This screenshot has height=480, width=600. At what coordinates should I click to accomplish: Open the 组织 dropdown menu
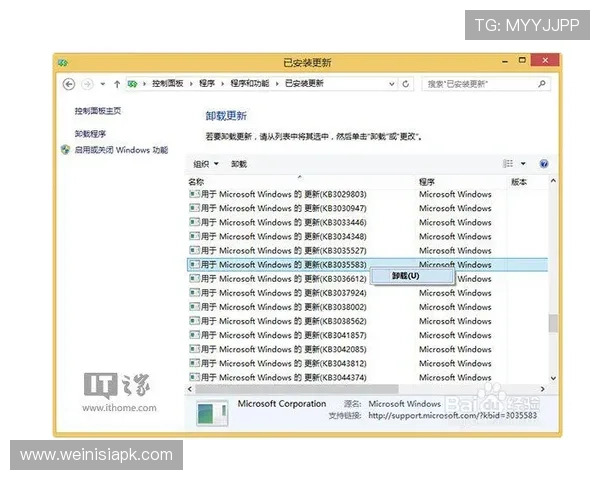tap(206, 164)
